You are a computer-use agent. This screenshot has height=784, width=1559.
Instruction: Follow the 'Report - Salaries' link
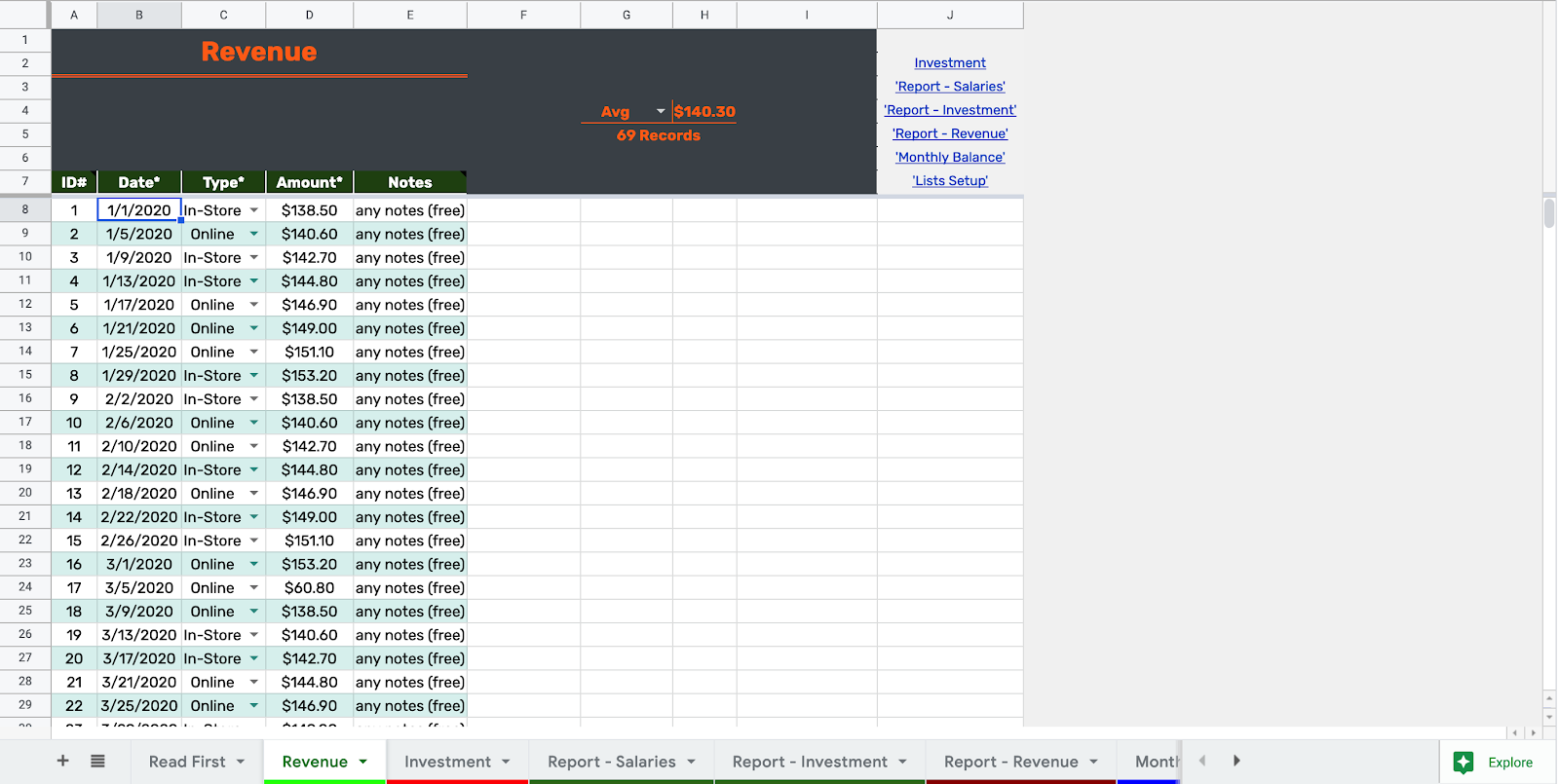(x=950, y=86)
